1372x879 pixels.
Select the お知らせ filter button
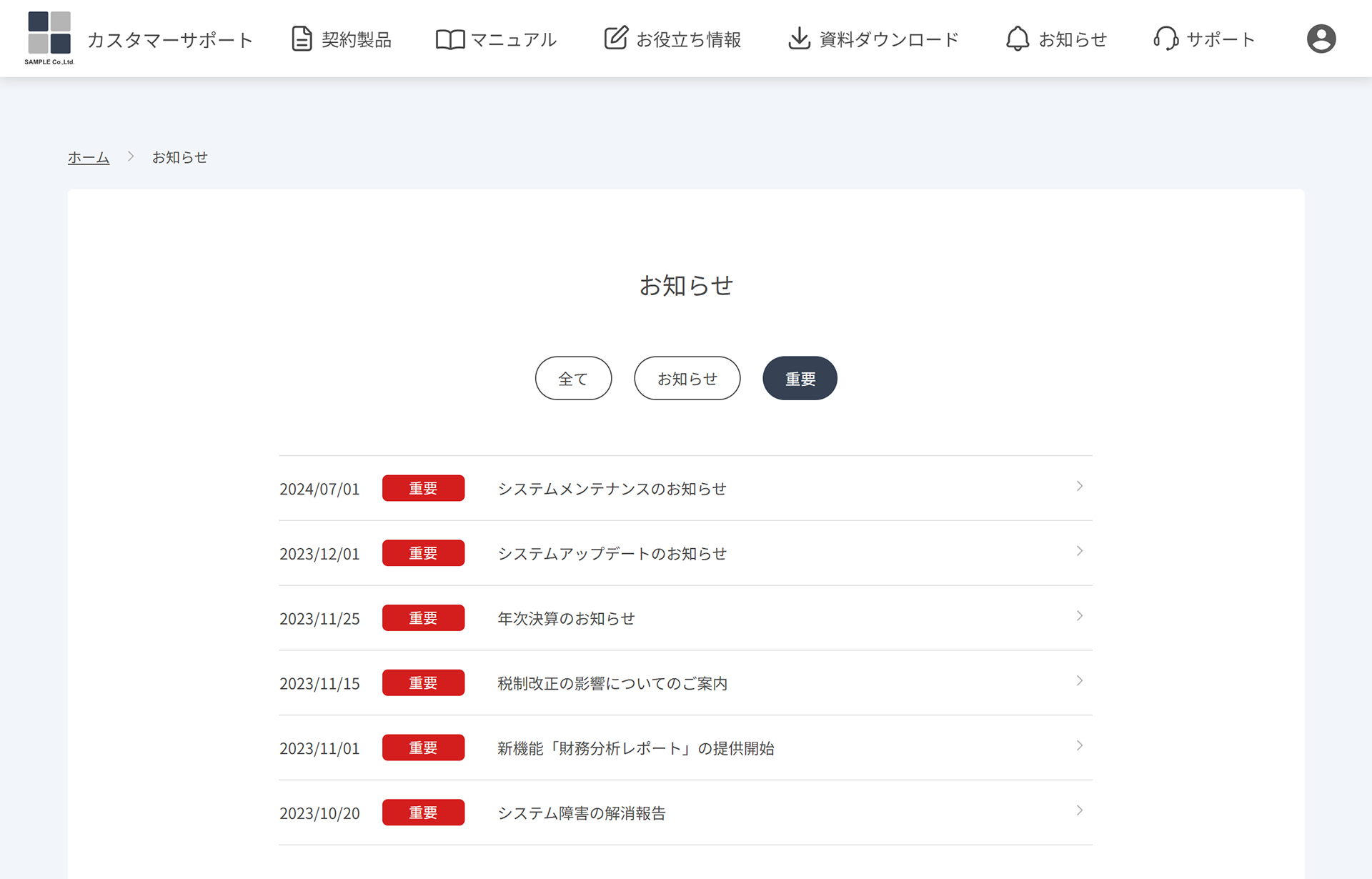click(687, 378)
